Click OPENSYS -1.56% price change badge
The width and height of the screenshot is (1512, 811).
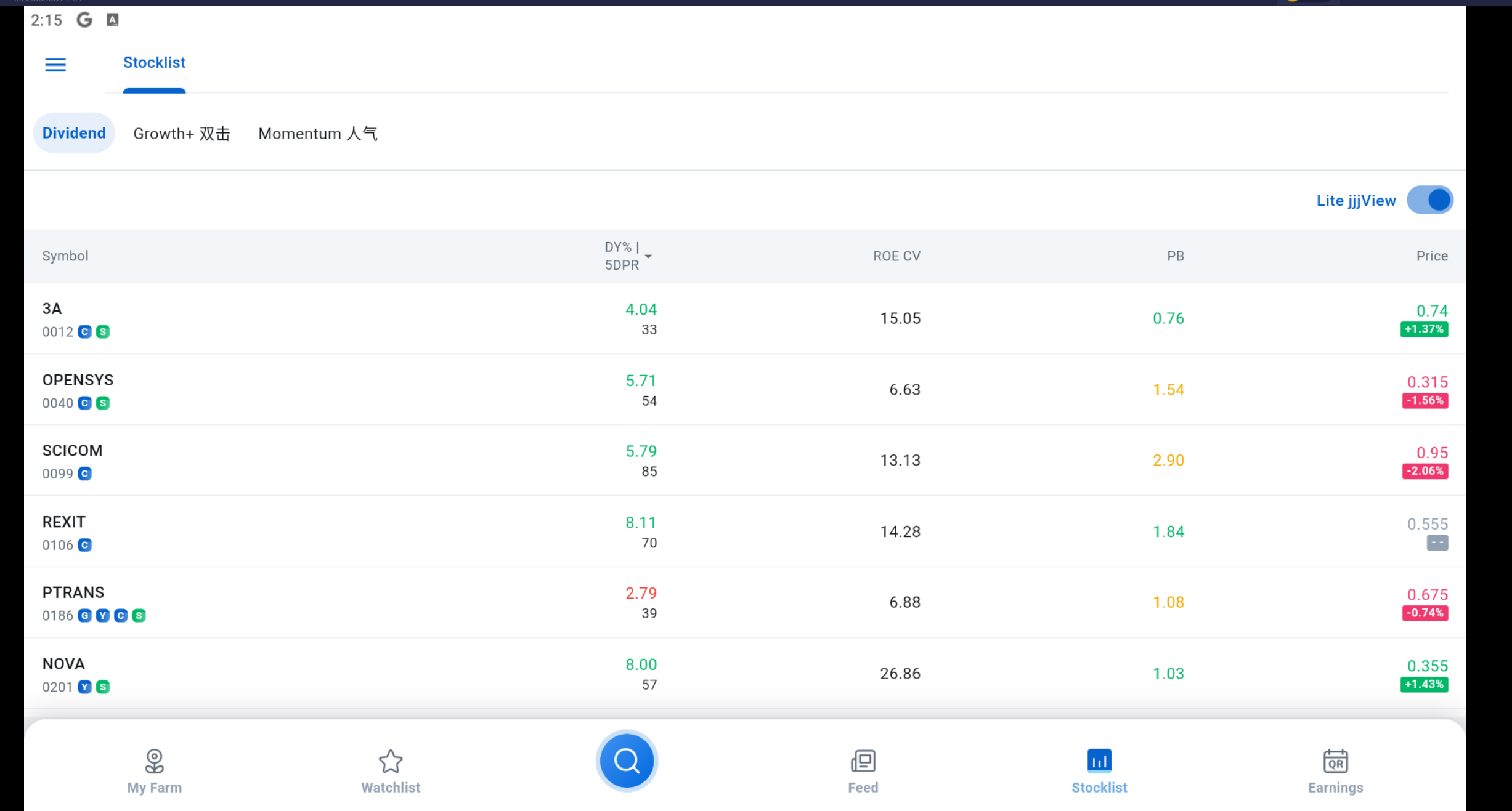coord(1425,400)
